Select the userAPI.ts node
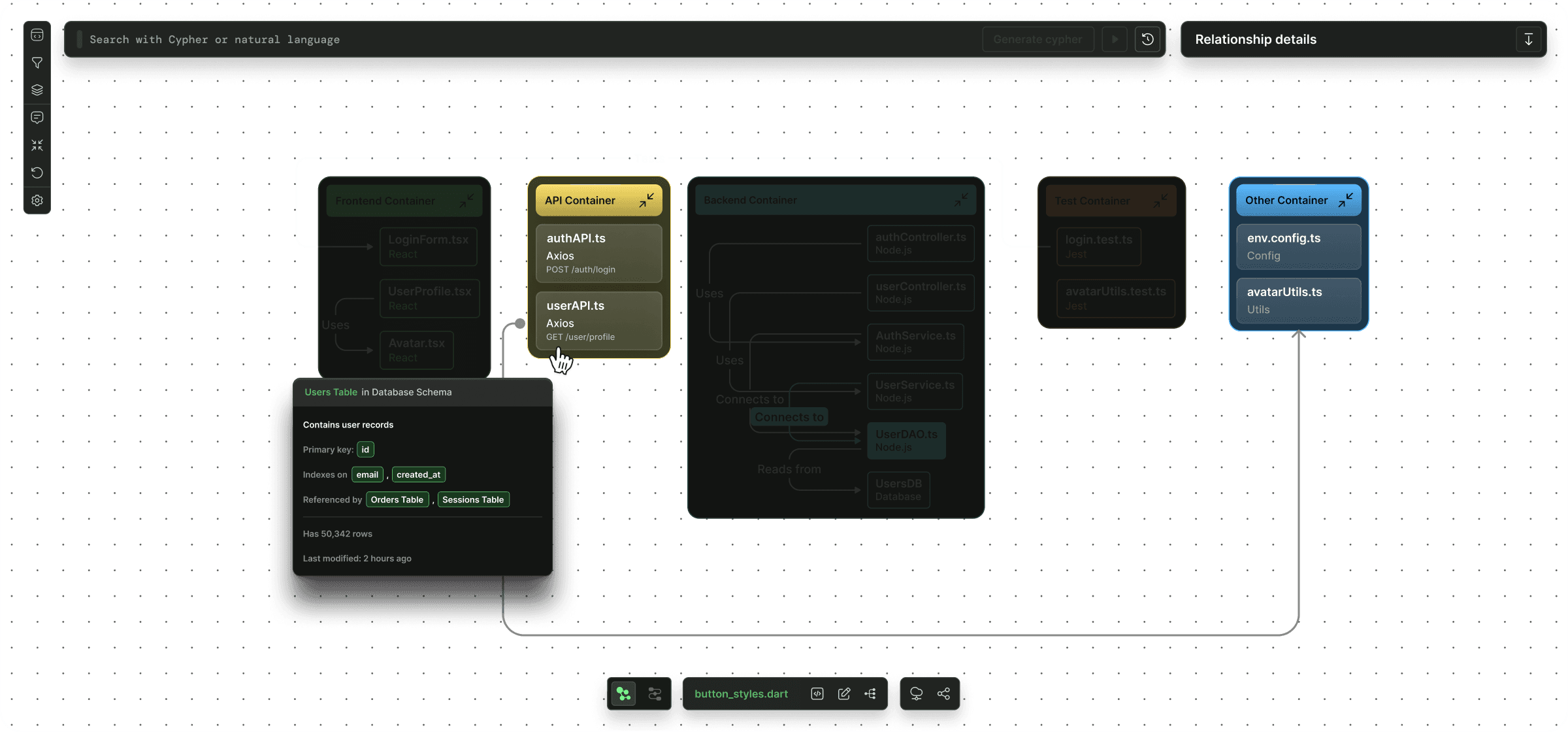This screenshot has width=1568, height=732. point(598,320)
